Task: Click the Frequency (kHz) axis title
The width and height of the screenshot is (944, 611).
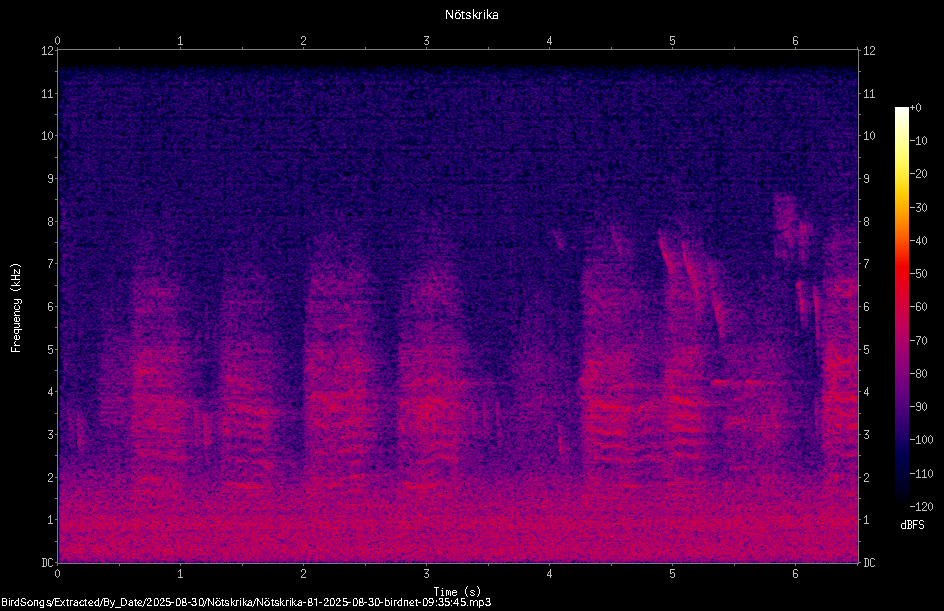Action: 16,308
